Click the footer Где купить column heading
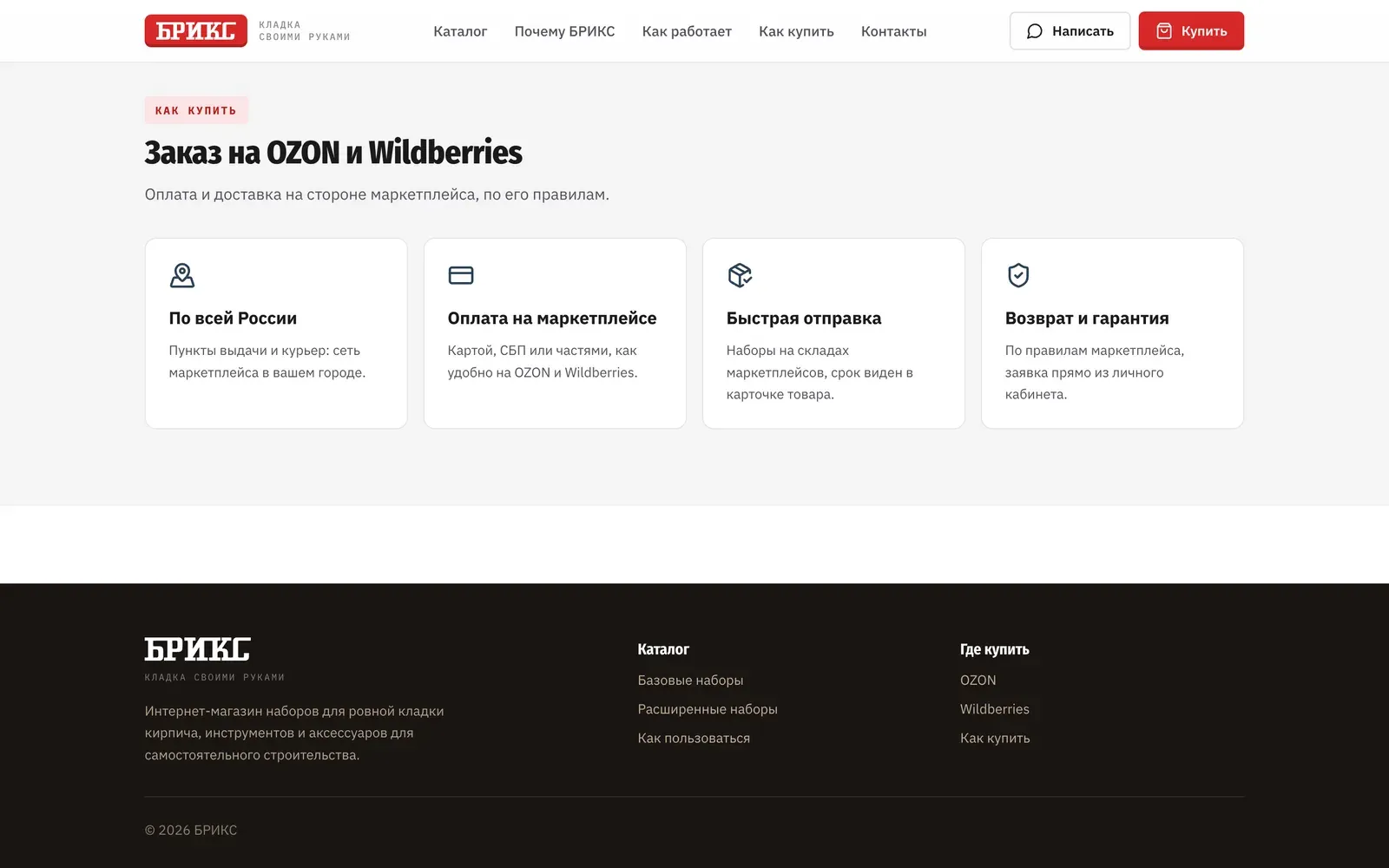Screen dimensions: 1389x868 tap(995, 649)
